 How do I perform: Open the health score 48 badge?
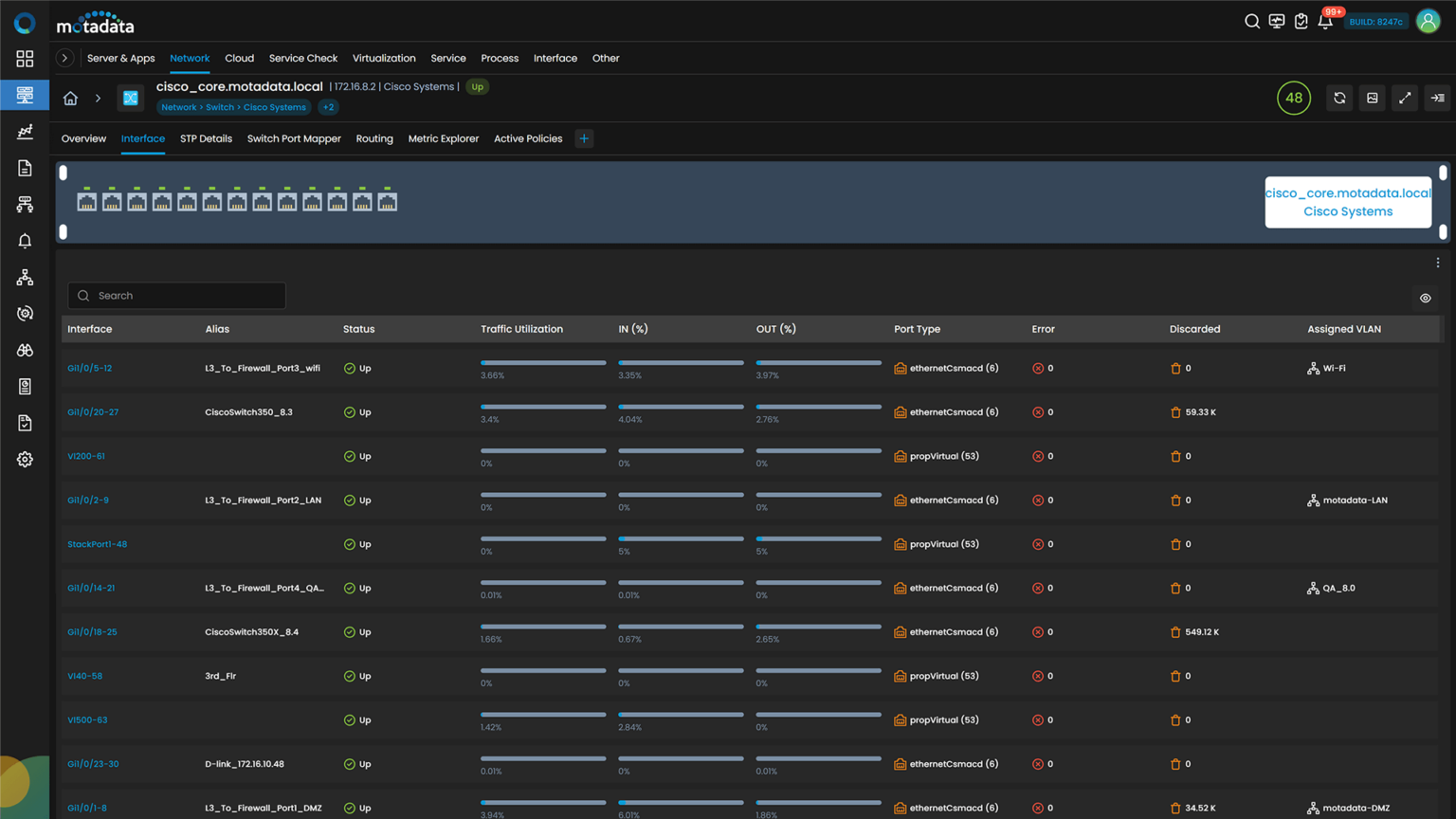point(1293,98)
